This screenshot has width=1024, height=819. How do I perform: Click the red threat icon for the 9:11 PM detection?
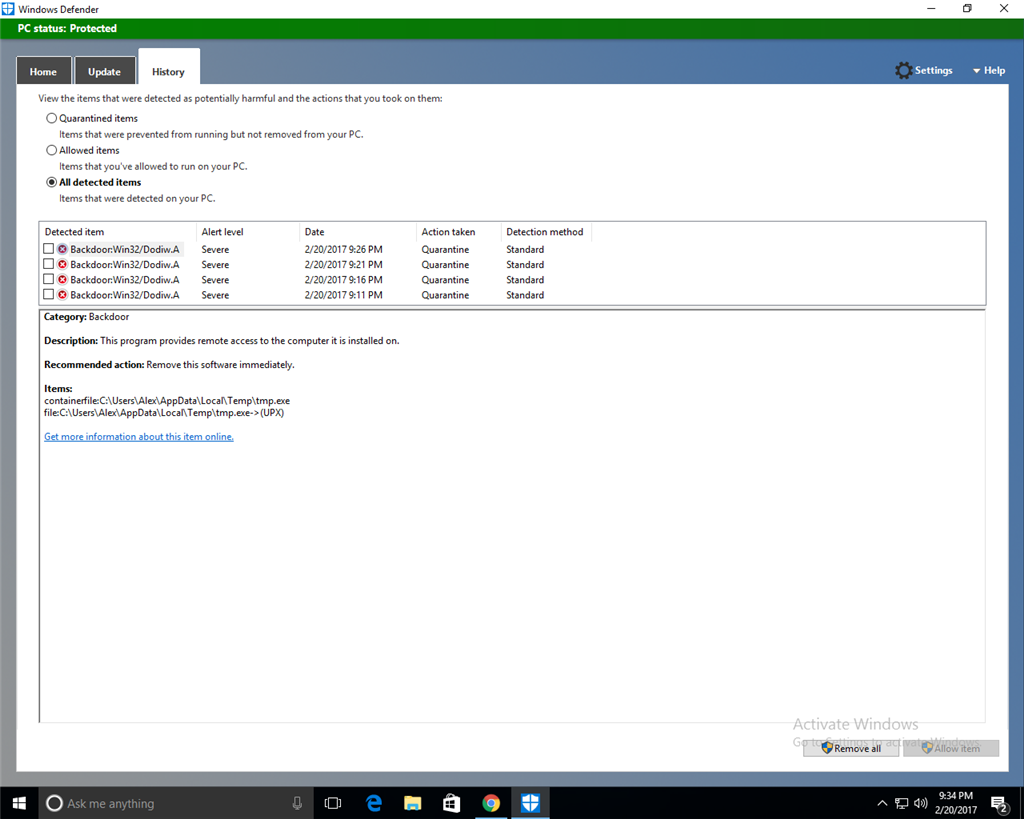pos(62,295)
